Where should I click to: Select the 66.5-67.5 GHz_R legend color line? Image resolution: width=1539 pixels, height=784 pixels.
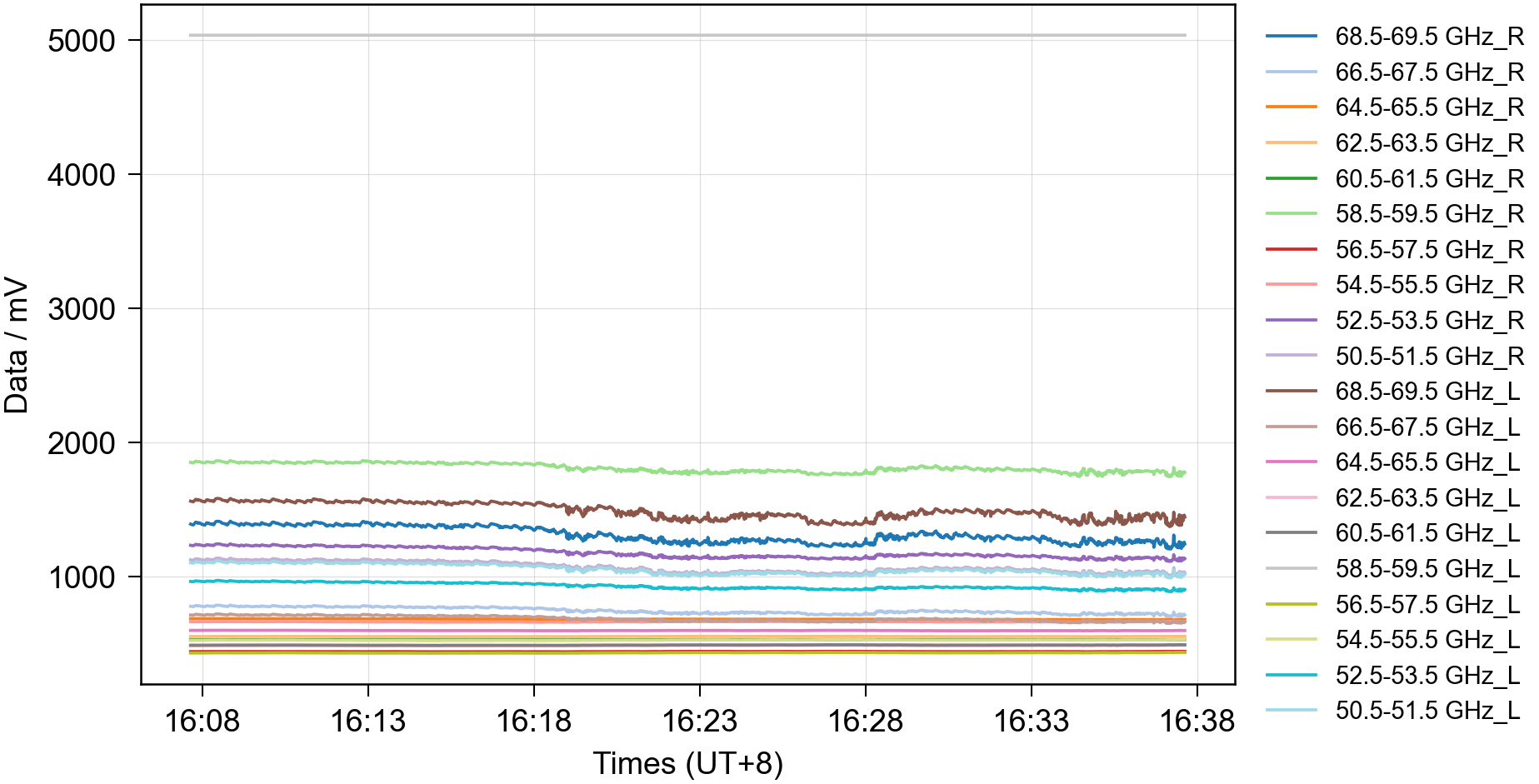point(1291,72)
